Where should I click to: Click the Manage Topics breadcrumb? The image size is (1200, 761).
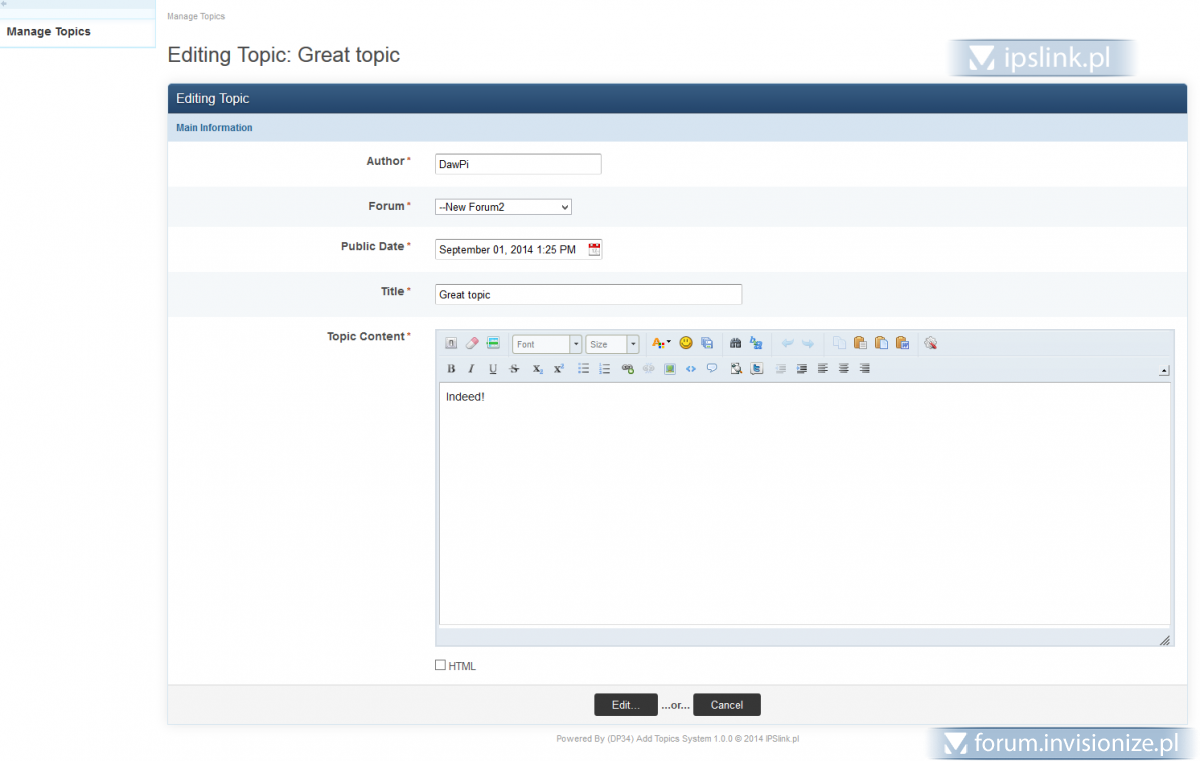pos(196,17)
